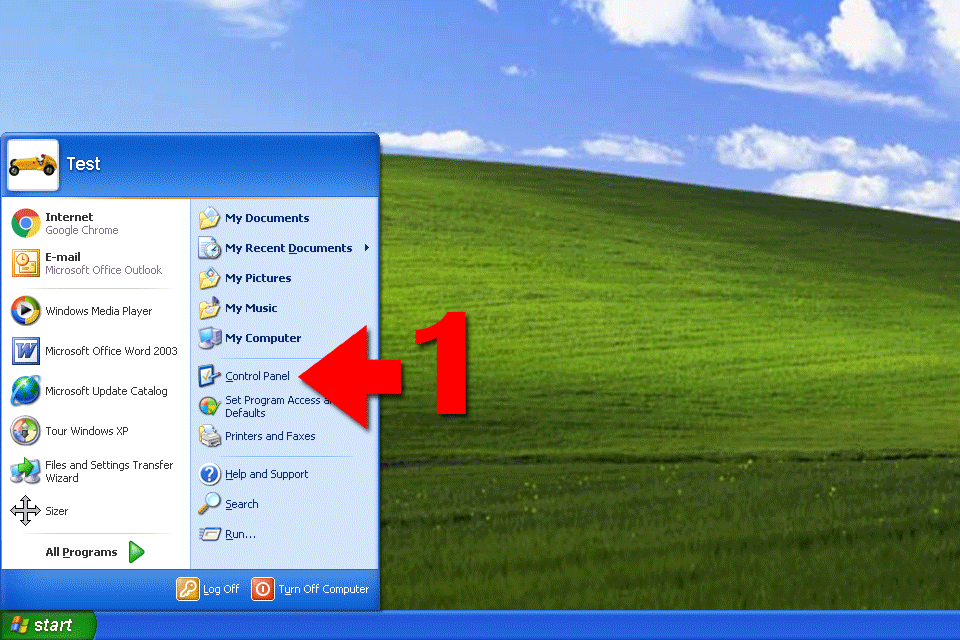Expand My Recent Documents submenu arrow
Screen dimensions: 960x640
(x=366, y=248)
